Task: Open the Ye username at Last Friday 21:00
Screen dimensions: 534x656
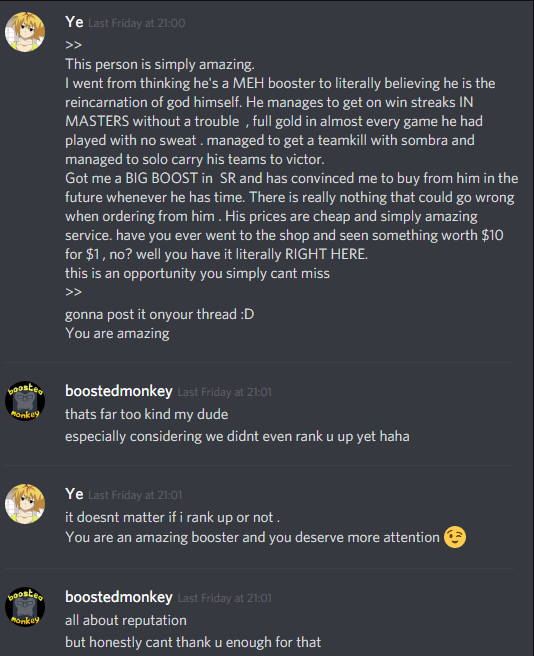Action: point(74,22)
